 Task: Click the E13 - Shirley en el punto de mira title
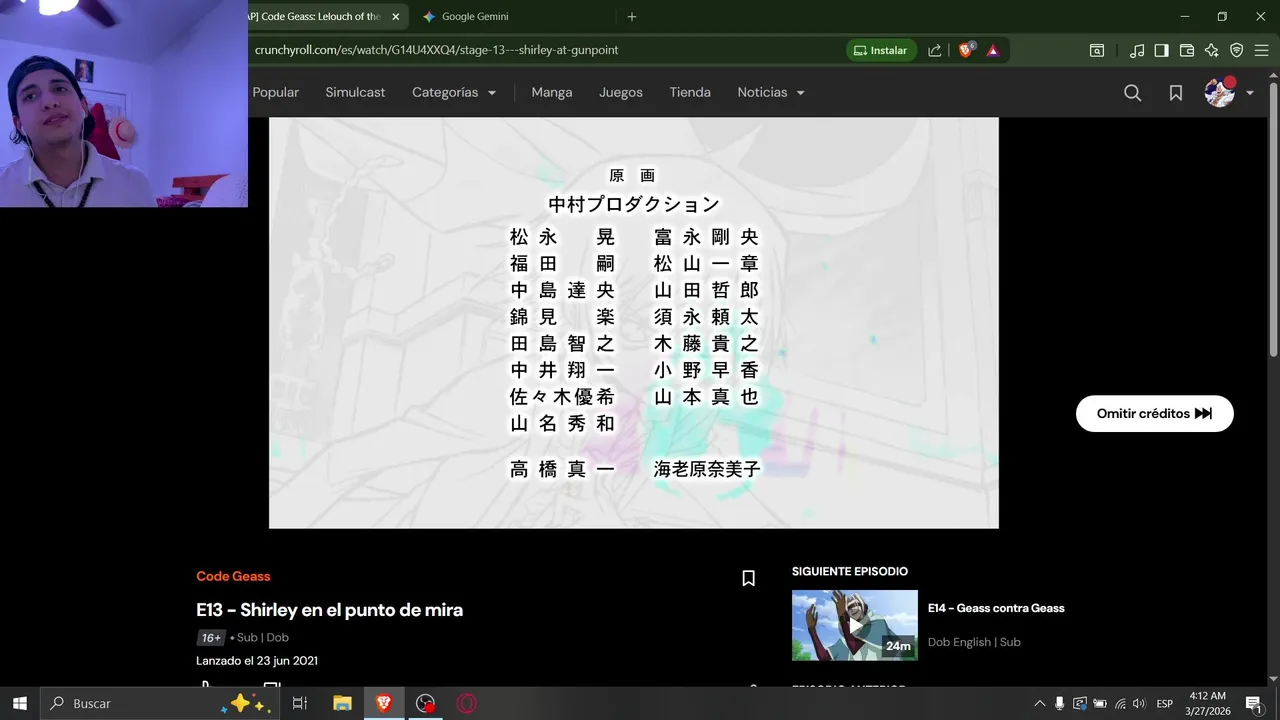329,610
